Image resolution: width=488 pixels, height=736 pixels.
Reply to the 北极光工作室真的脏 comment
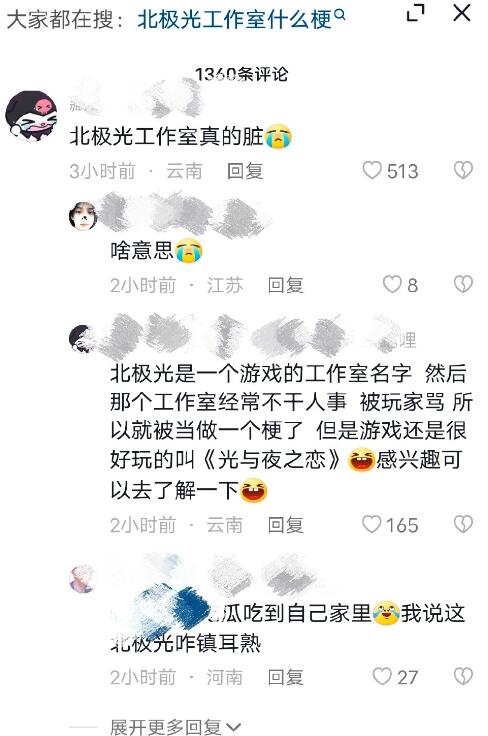[244, 171]
